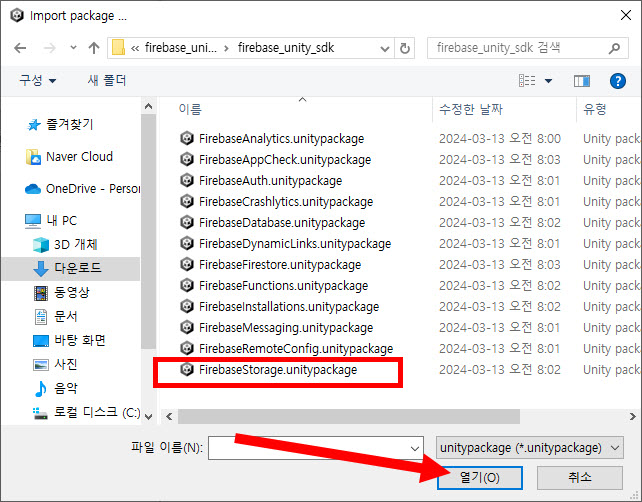Open the 구성 menu

[x=38, y=80]
